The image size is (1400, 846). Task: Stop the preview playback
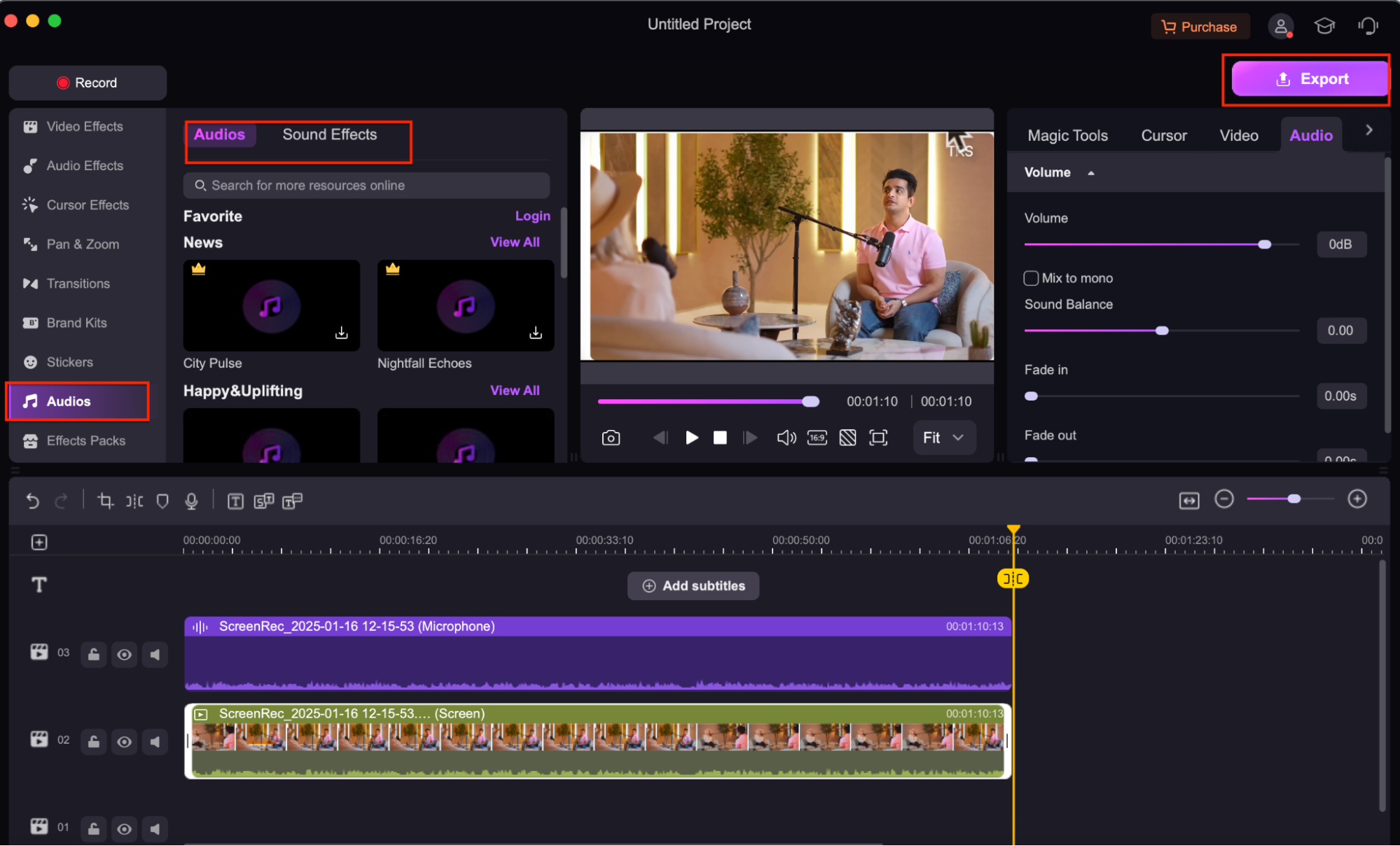[720, 438]
